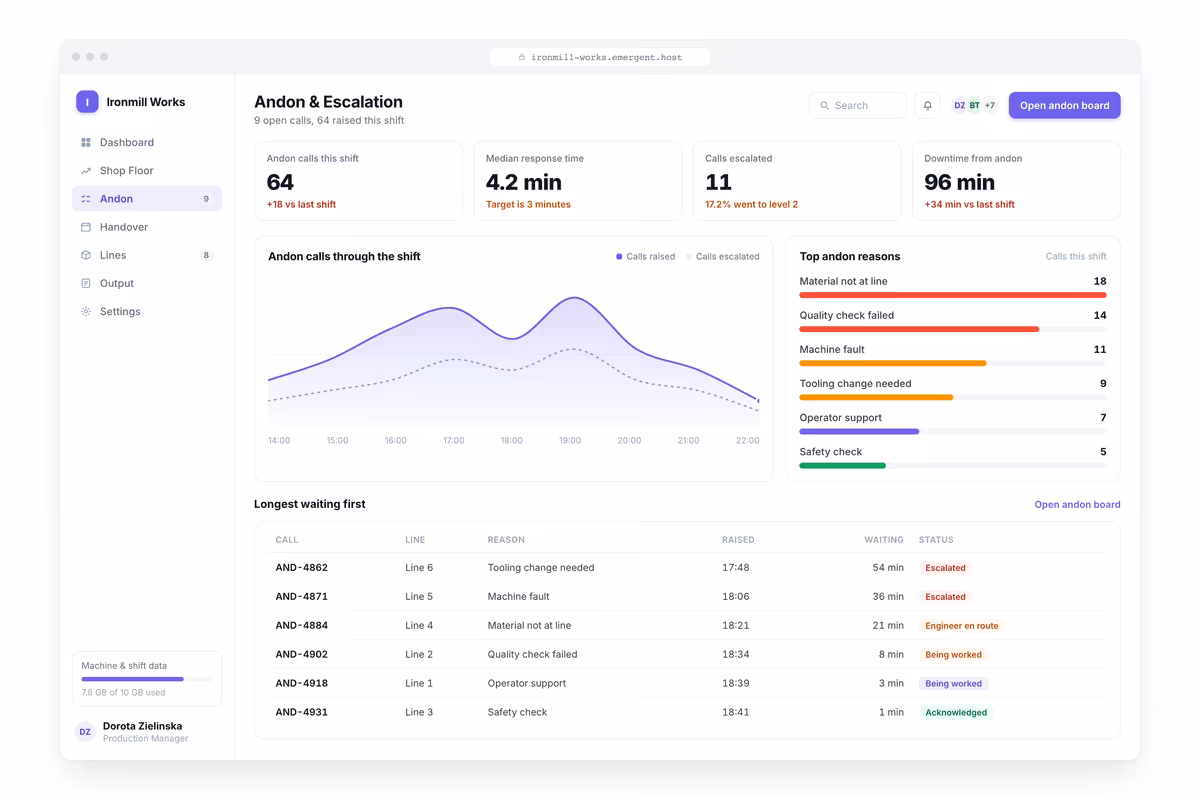Screen dimensions: 1200x800
Task: Navigate to Lines in sidebar
Action: pos(147,255)
